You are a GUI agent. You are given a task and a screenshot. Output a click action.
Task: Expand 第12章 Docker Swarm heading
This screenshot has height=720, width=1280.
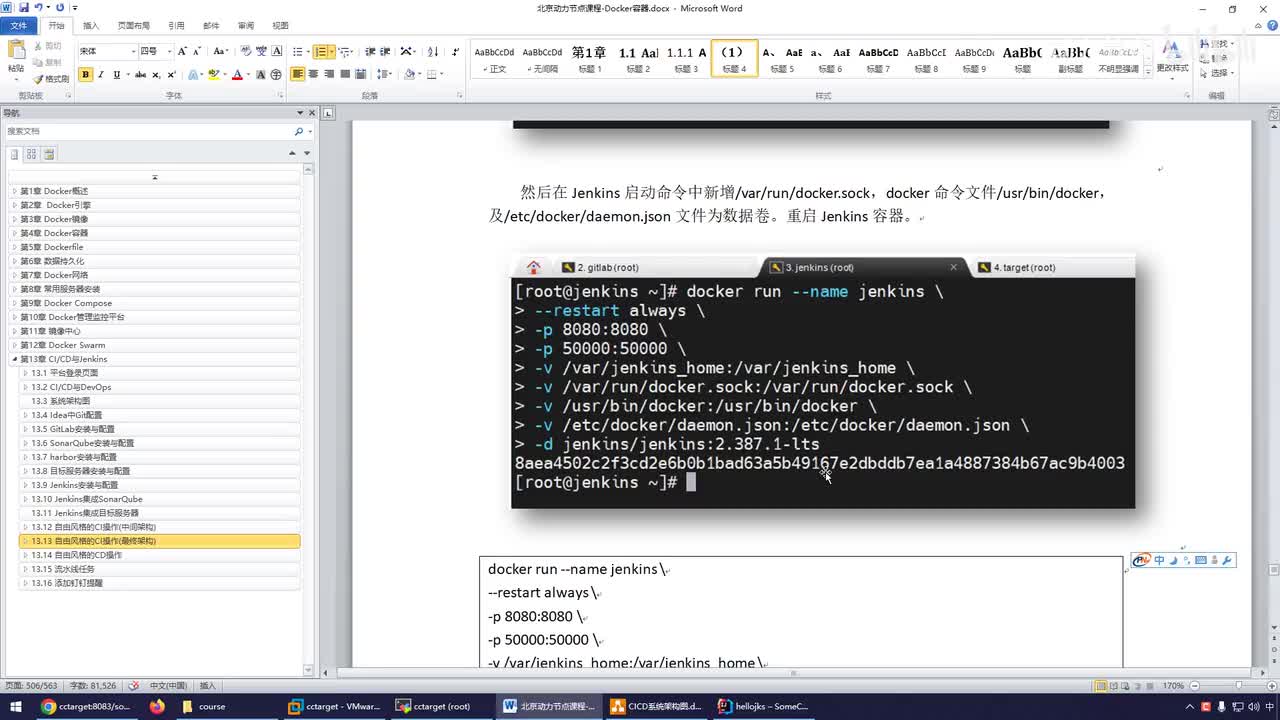pos(15,345)
